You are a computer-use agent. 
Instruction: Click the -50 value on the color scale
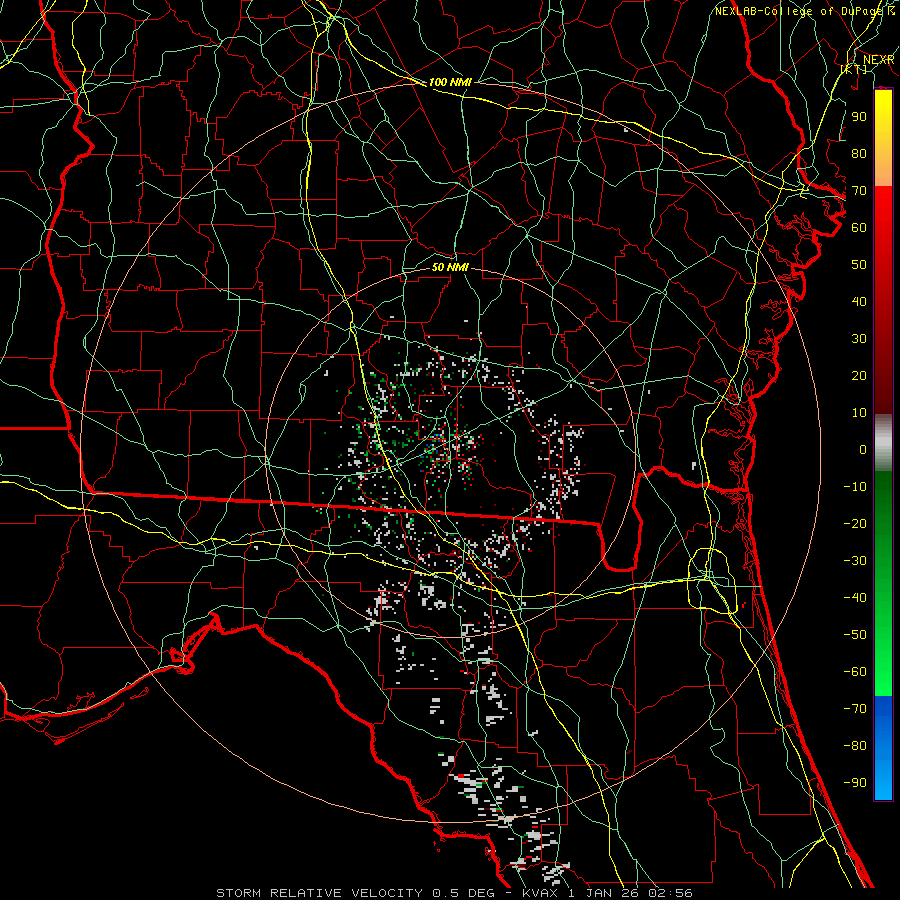pyautogui.click(x=855, y=635)
